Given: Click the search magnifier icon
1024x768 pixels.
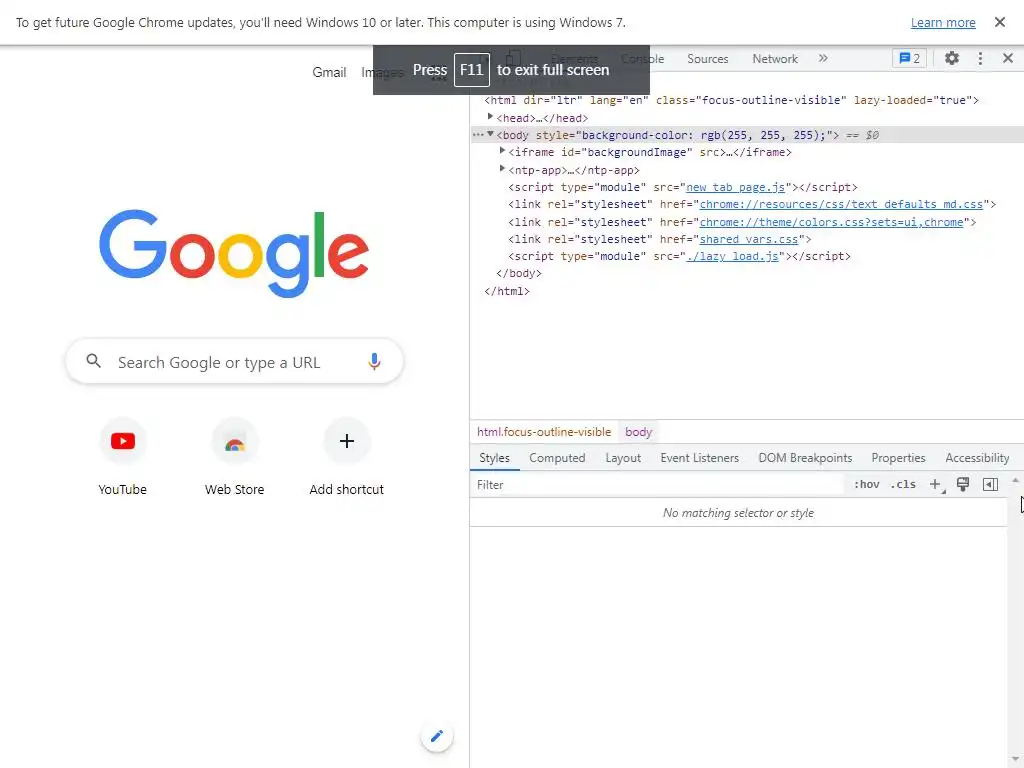Looking at the screenshot, I should 93,360.
